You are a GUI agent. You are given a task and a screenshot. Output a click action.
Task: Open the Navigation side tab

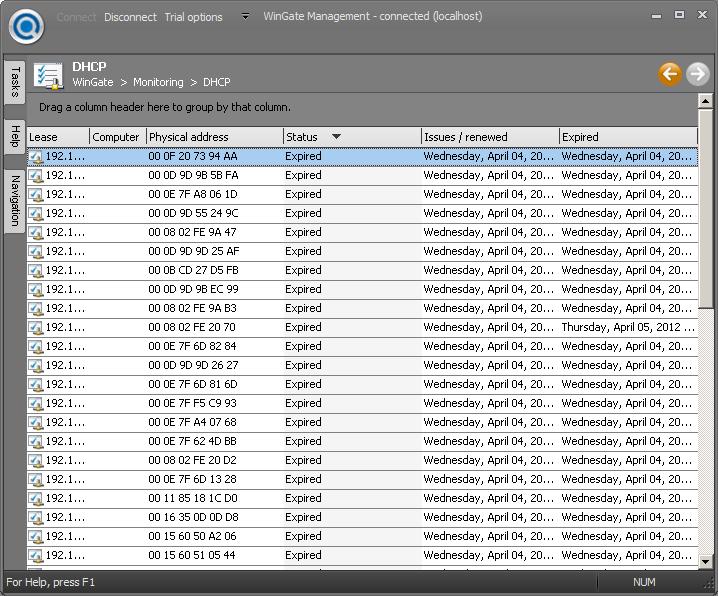tap(15, 201)
